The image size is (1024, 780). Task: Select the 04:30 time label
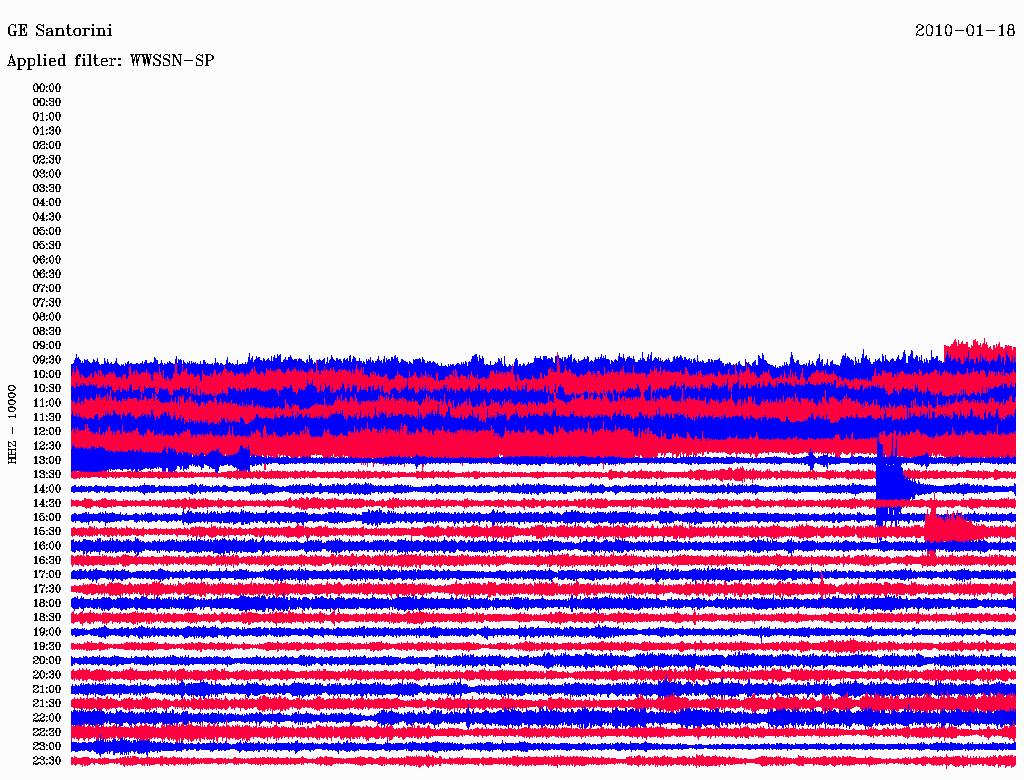(46, 217)
